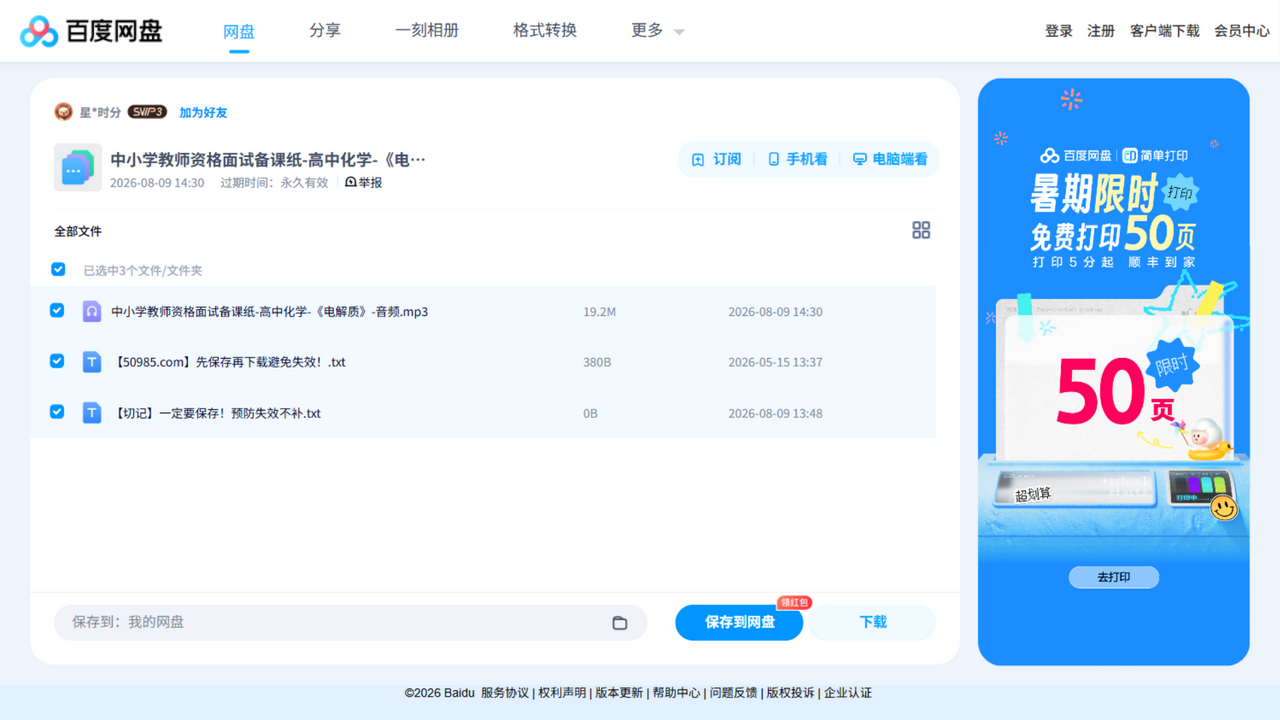Expand the 更多 dropdown menu
This screenshot has width=1280, height=720.
[658, 31]
